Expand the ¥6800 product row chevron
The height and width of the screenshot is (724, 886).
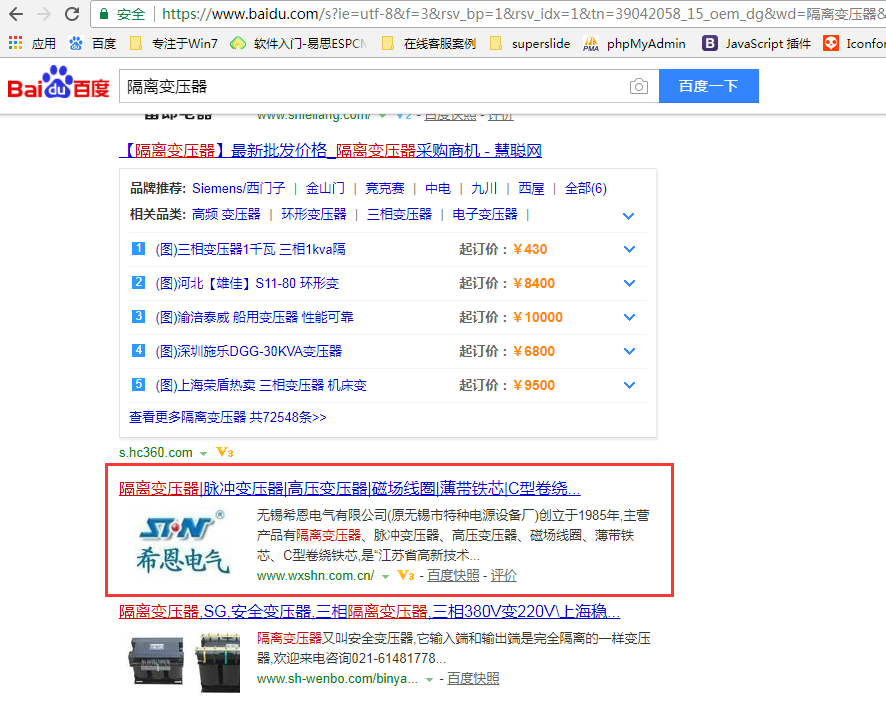629,351
